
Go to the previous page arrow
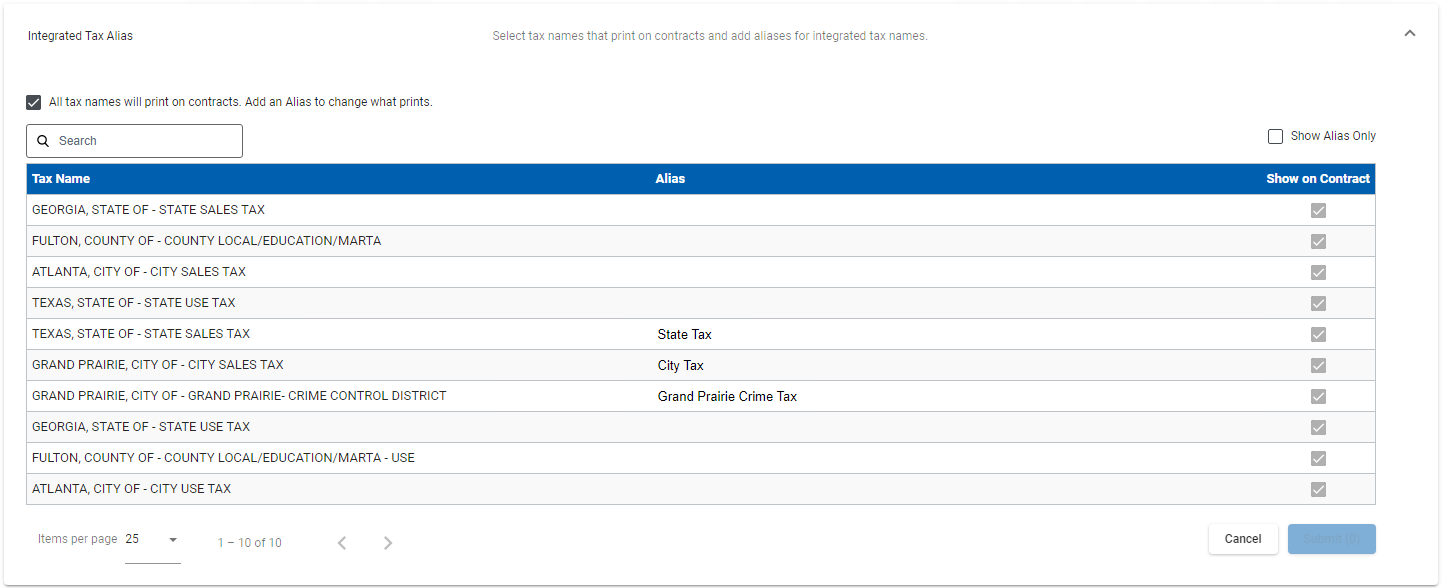pos(342,543)
